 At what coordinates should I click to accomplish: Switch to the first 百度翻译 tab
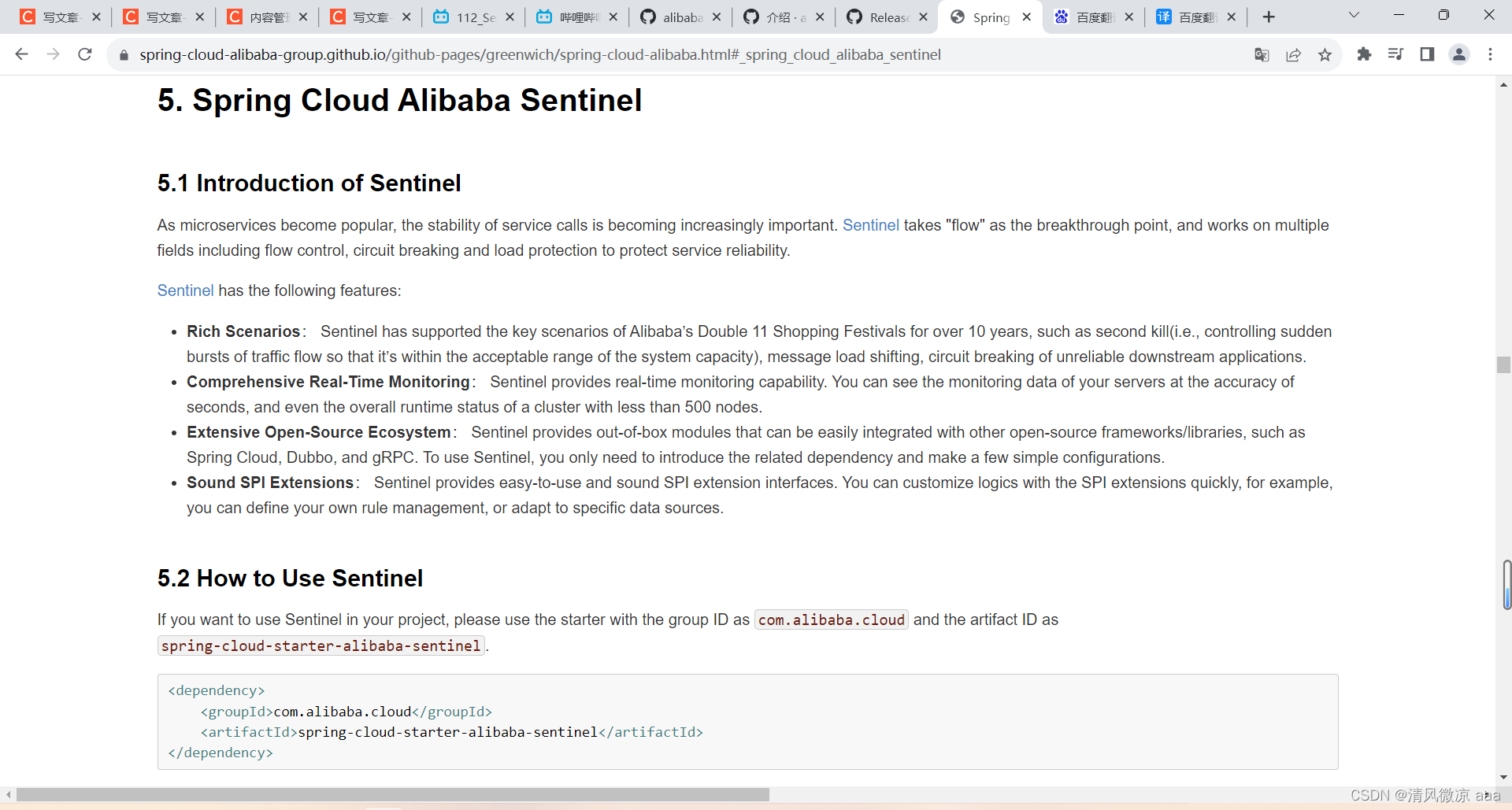[1095, 17]
